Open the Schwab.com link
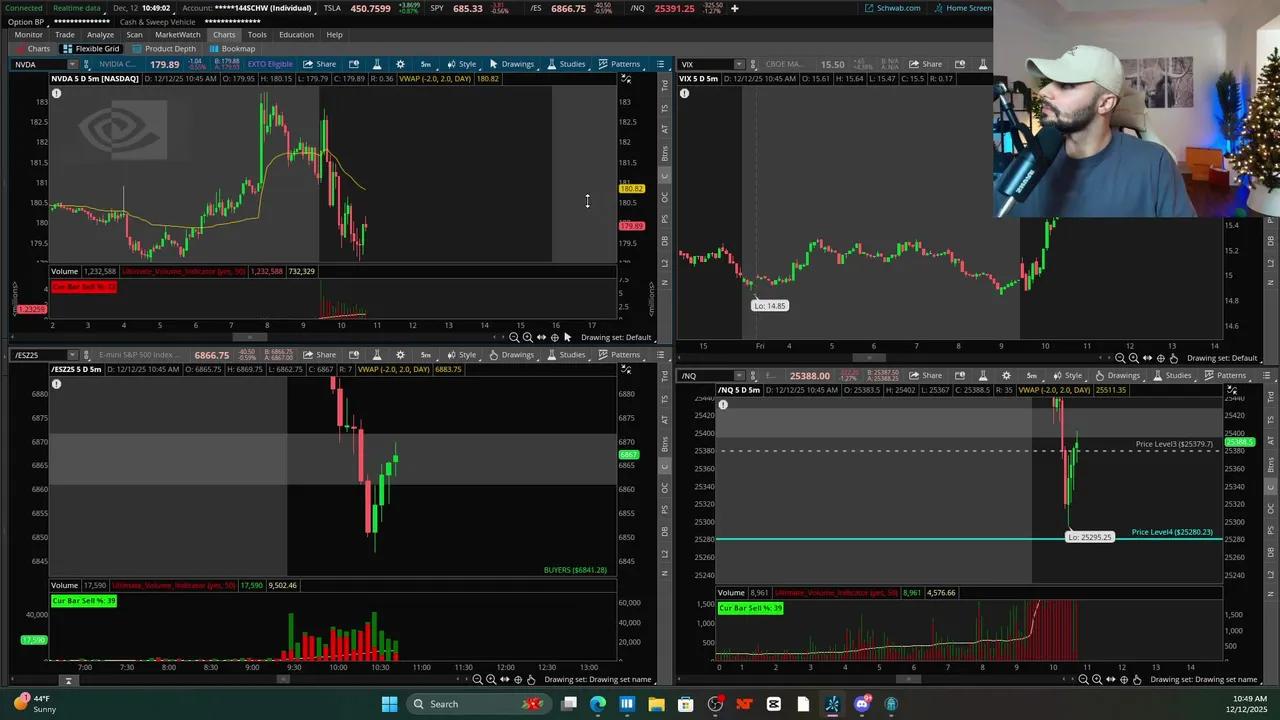 892,8
